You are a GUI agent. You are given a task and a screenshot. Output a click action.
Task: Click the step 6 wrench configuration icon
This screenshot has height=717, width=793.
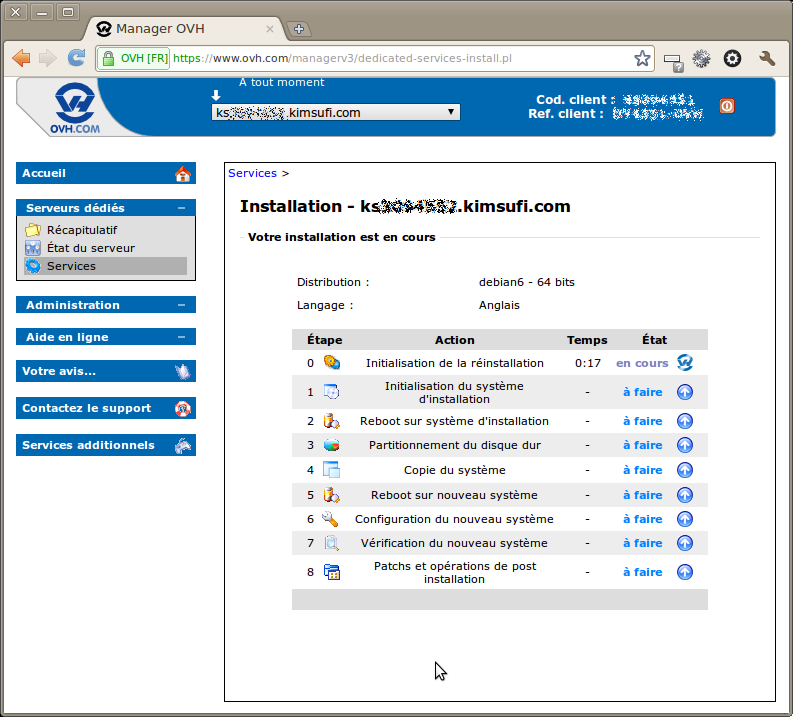tap(330, 519)
